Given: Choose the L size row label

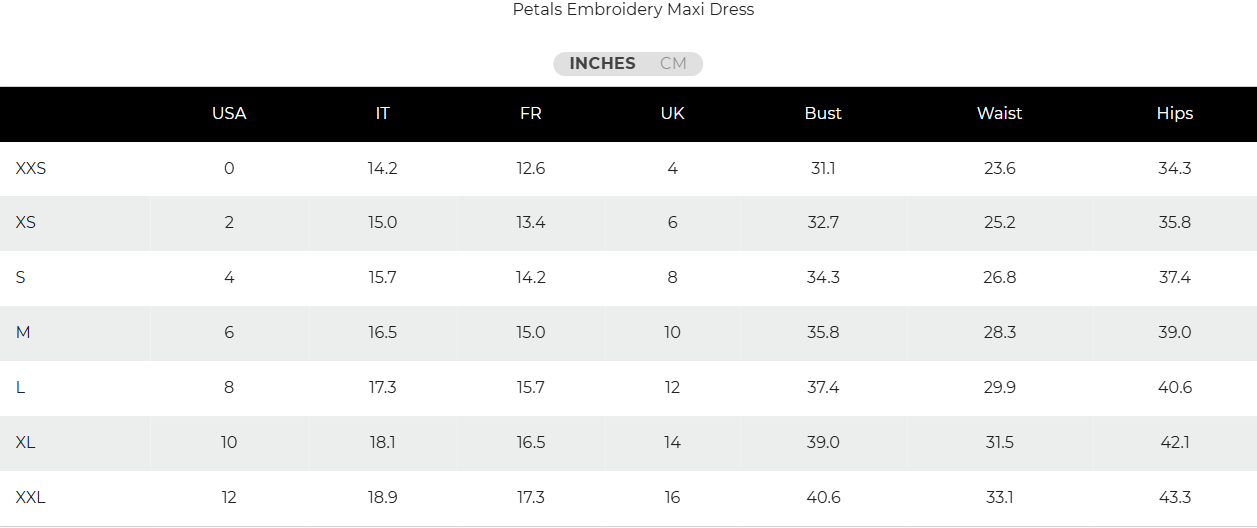Looking at the screenshot, I should coord(21,388).
